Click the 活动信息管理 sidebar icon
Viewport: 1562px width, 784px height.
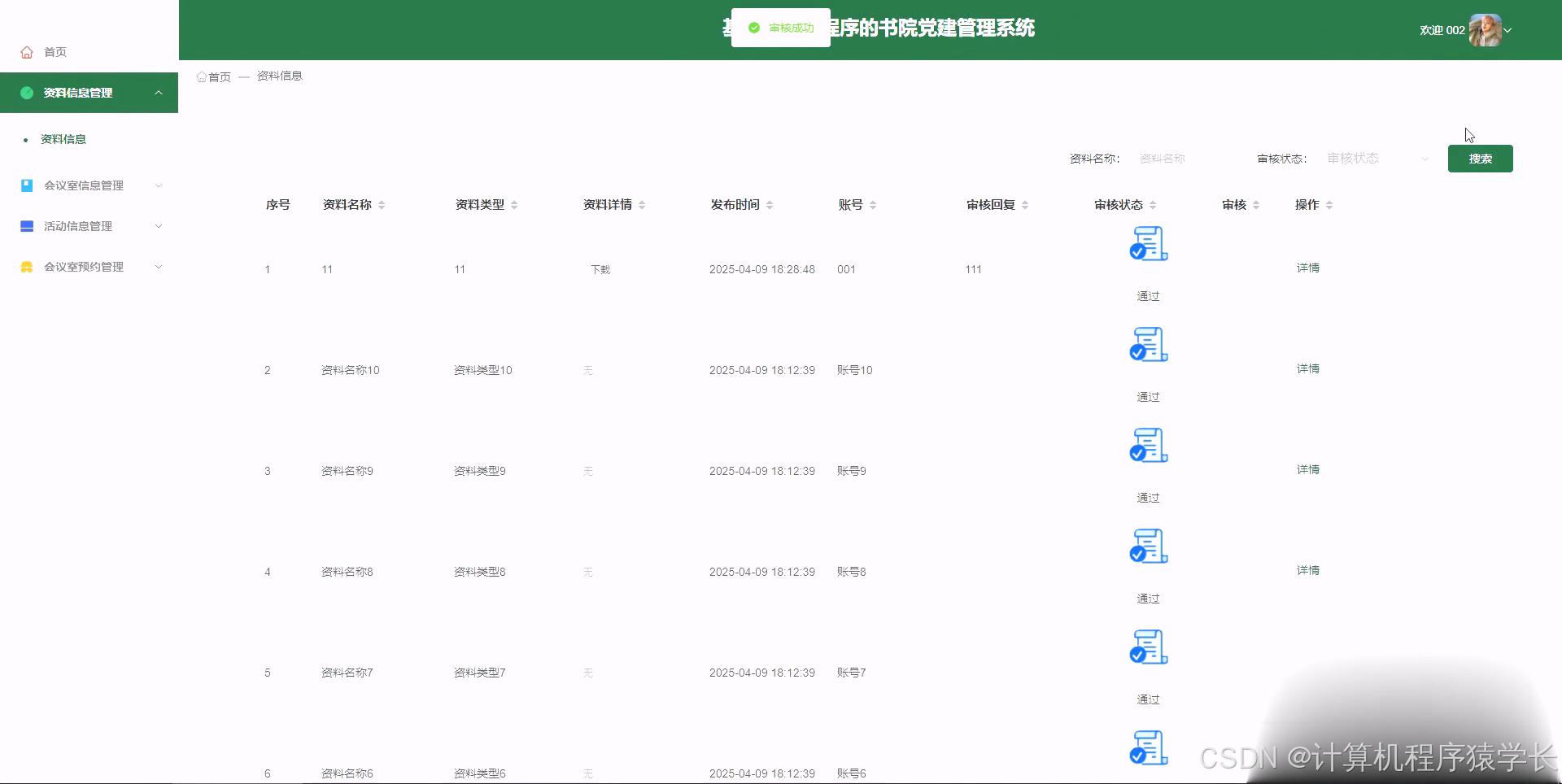(26, 226)
